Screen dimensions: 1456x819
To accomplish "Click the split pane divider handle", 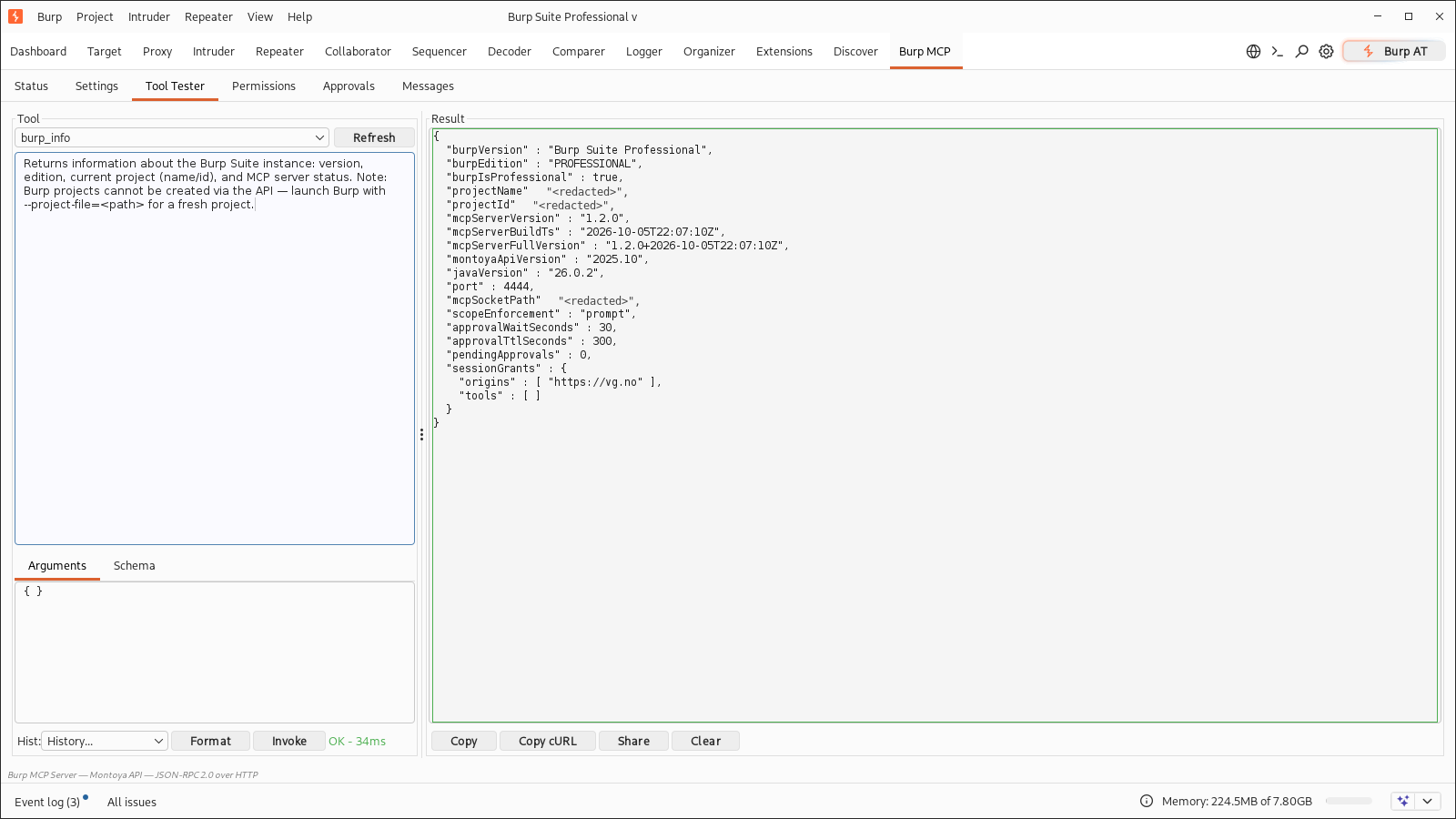I will [421, 435].
